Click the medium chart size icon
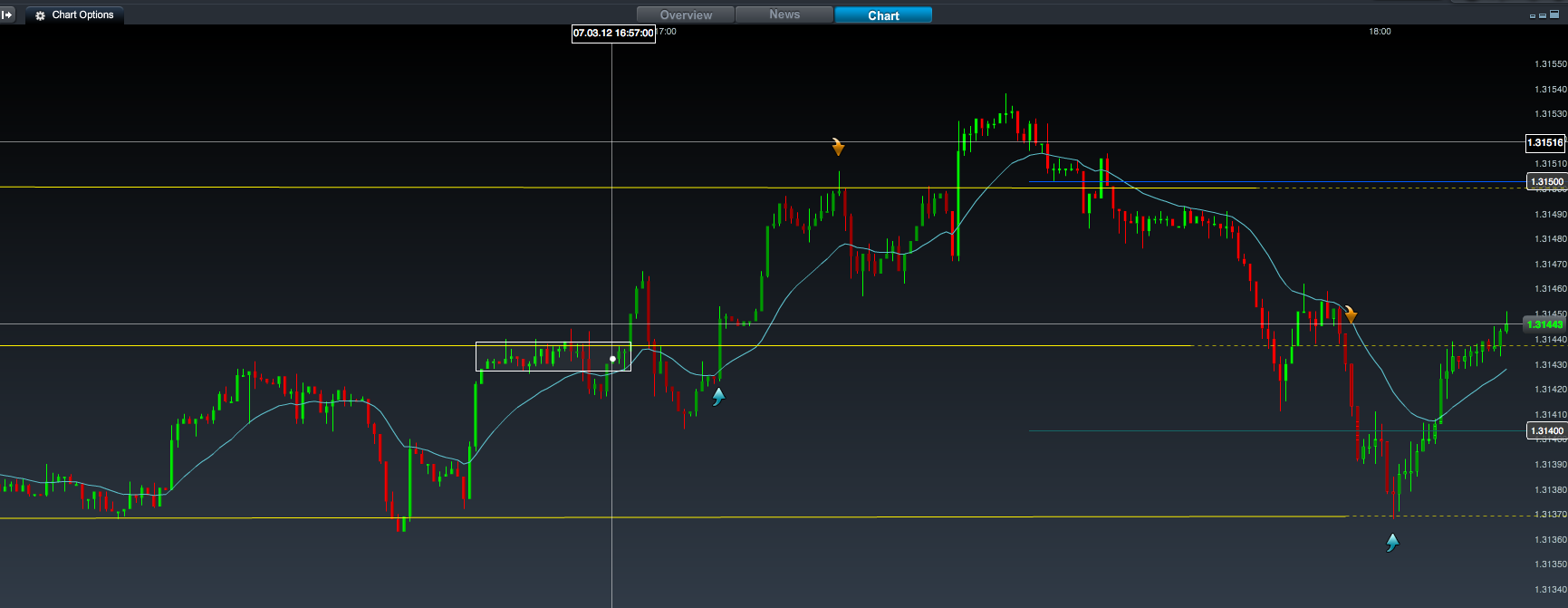 pos(1543,15)
